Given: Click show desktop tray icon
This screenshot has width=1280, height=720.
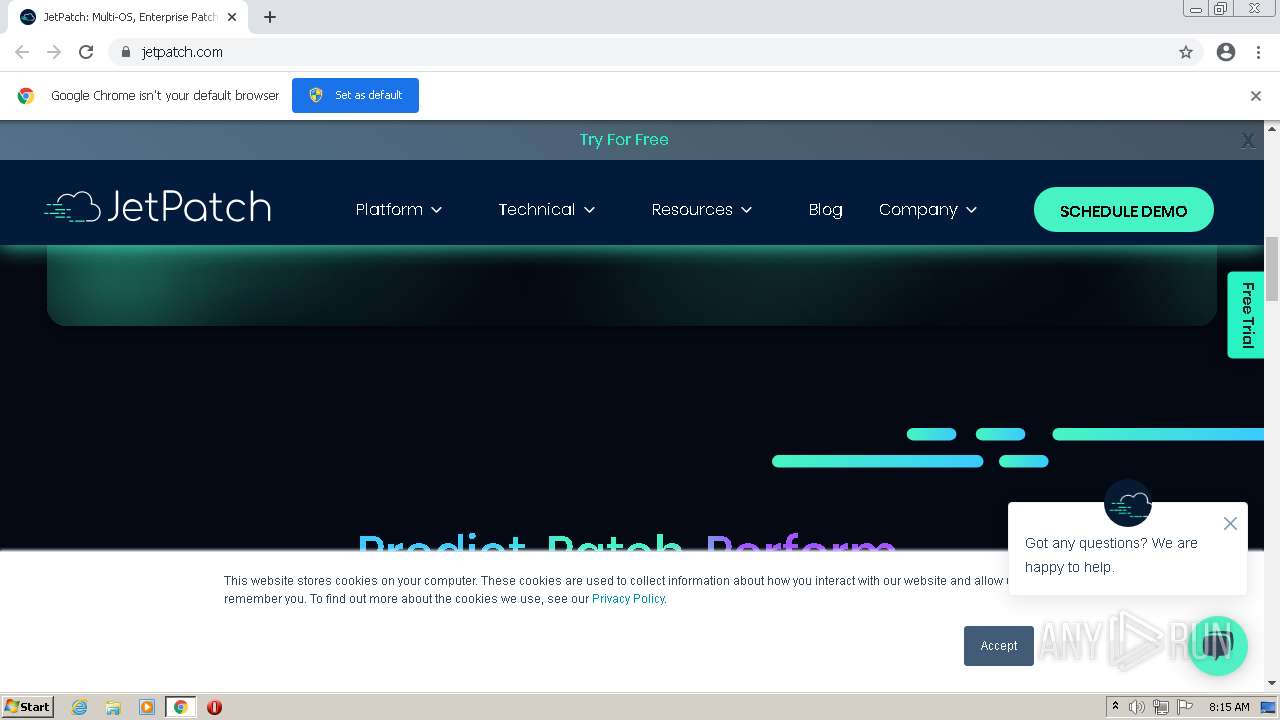Looking at the screenshot, I should click(x=1268, y=707).
